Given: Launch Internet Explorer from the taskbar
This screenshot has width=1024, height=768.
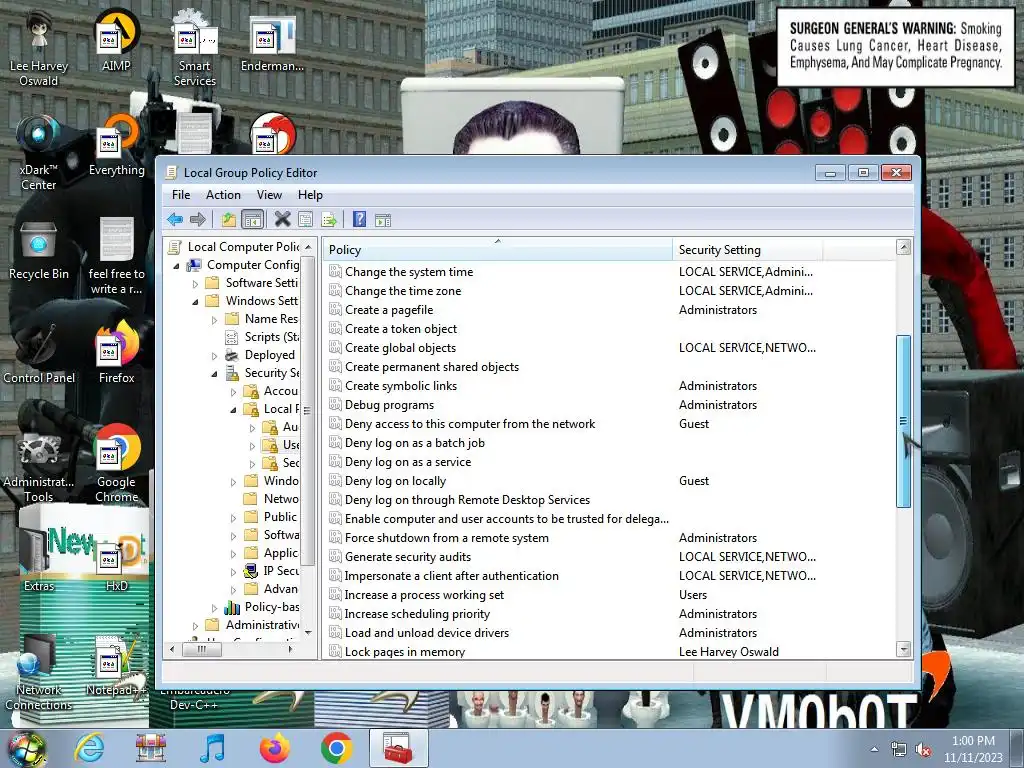Looking at the screenshot, I should pos(89,748).
